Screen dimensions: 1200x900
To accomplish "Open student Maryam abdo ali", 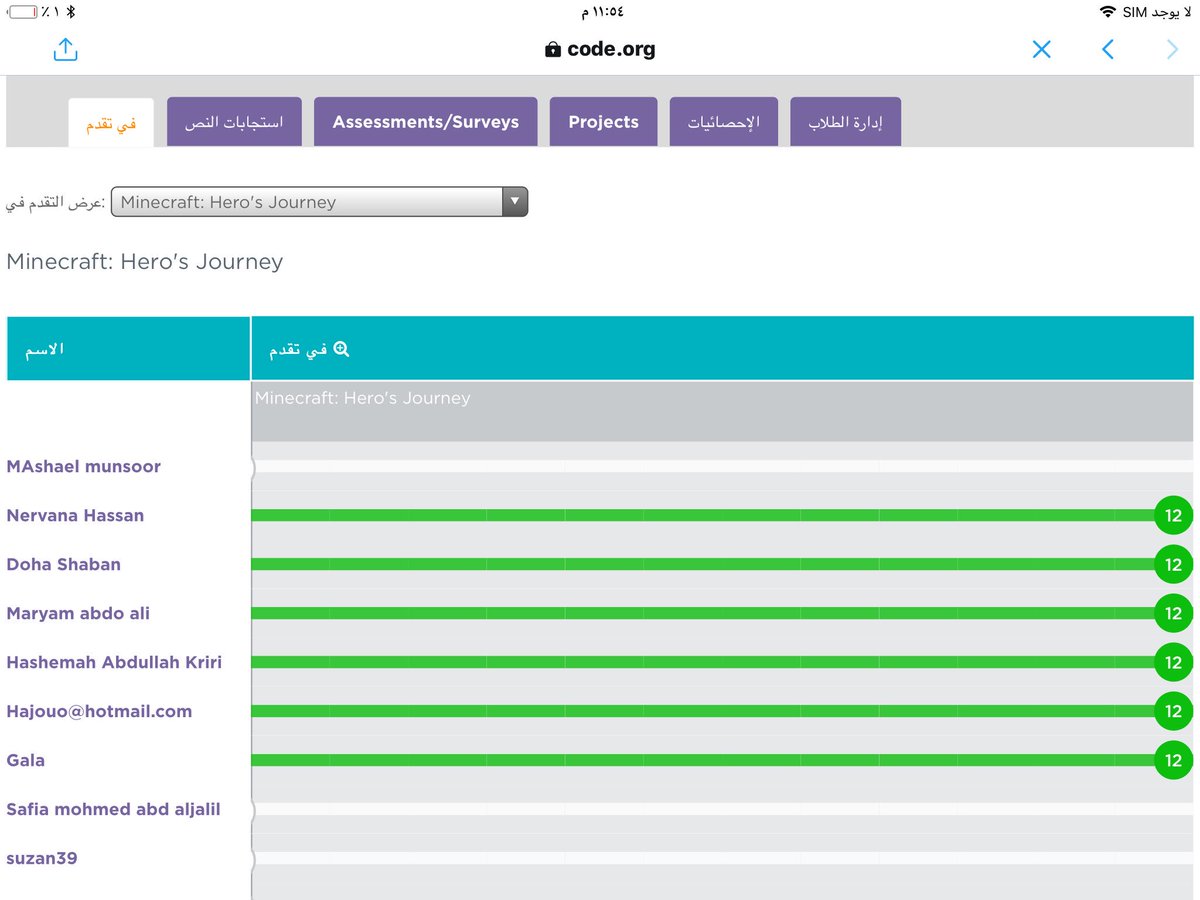I will tap(78, 613).
